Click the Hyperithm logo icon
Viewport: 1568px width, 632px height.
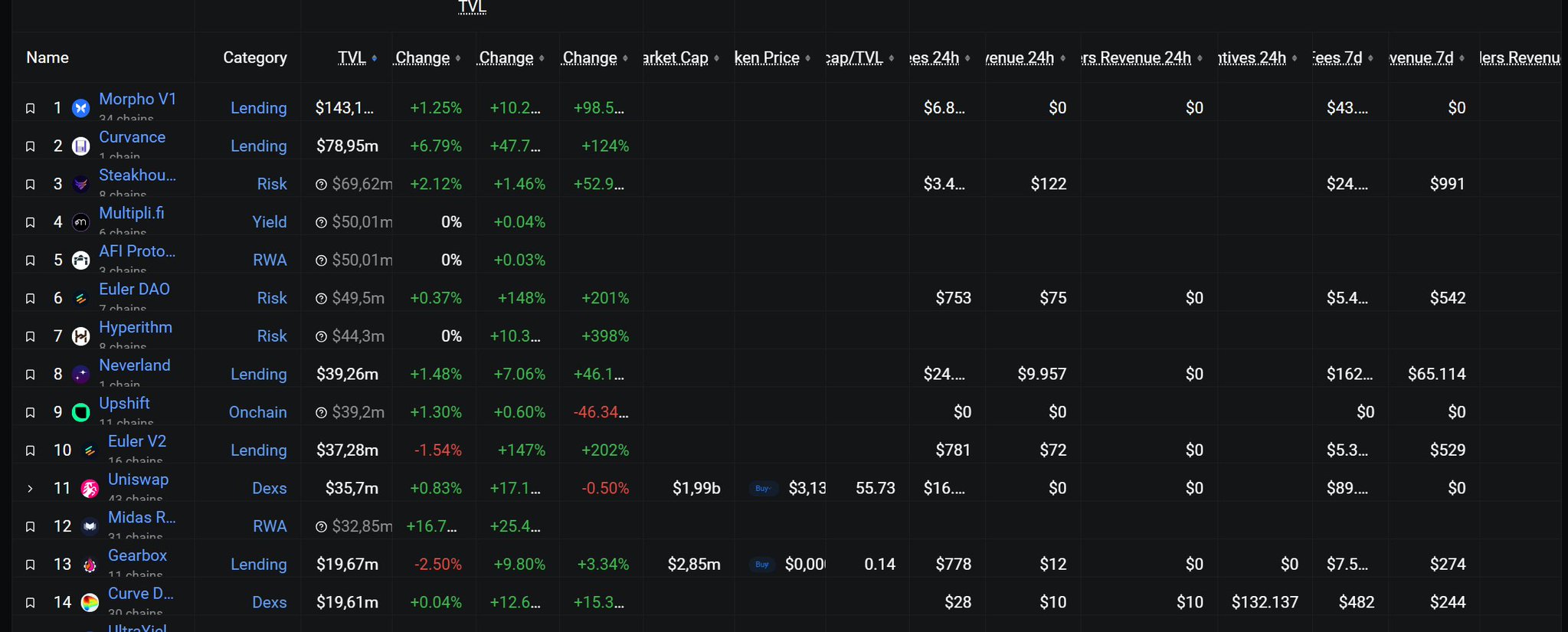pos(80,336)
